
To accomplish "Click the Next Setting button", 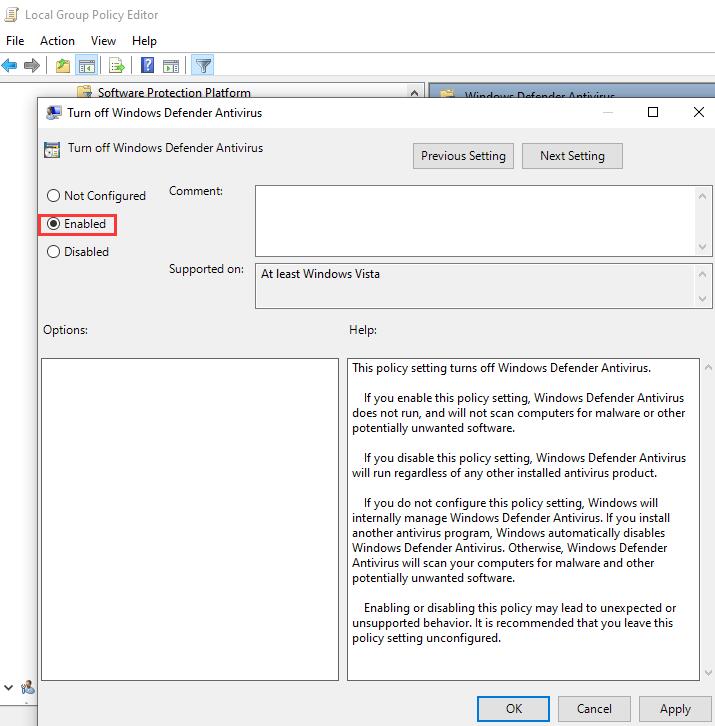I will [x=572, y=156].
